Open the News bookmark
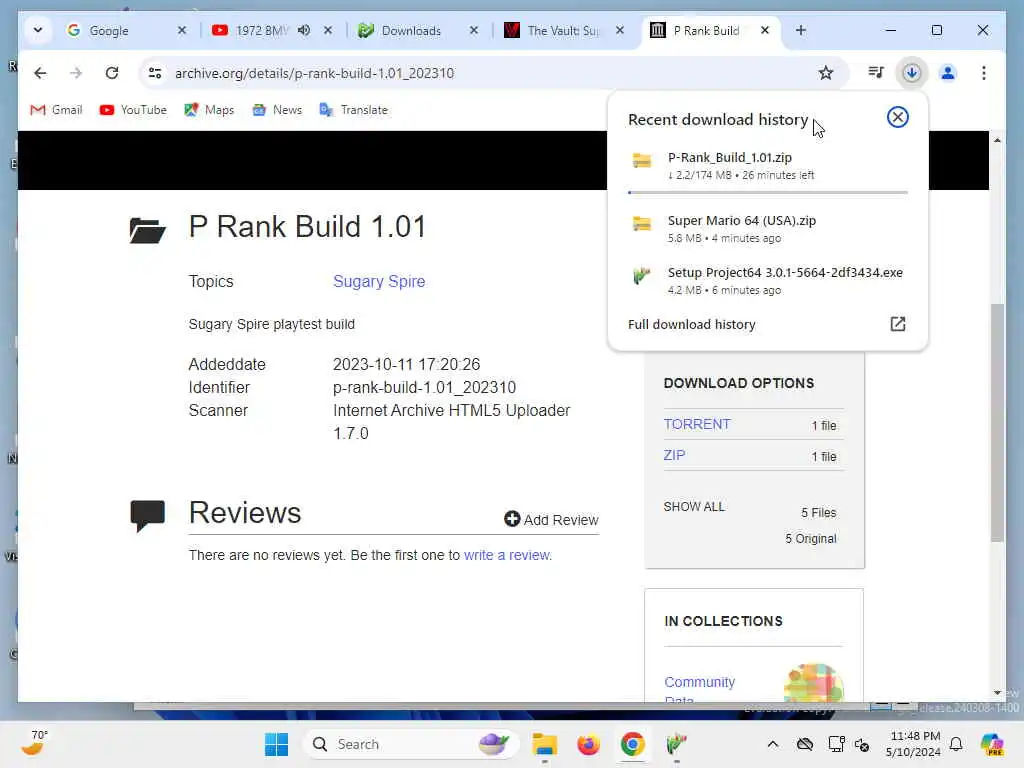This screenshot has height=768, width=1024. (277, 110)
